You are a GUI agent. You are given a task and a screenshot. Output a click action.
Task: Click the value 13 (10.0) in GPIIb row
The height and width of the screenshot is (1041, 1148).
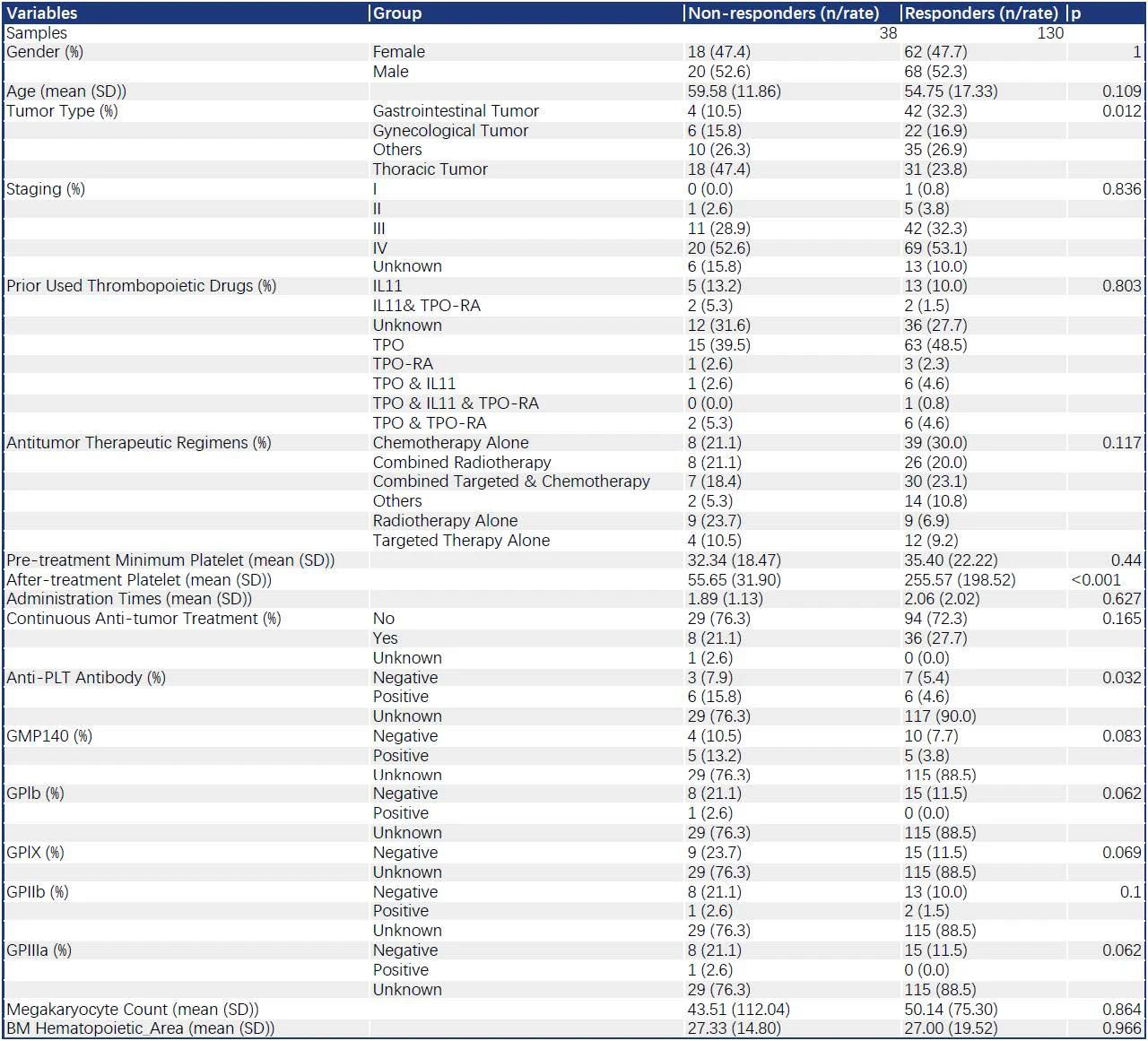[935, 892]
